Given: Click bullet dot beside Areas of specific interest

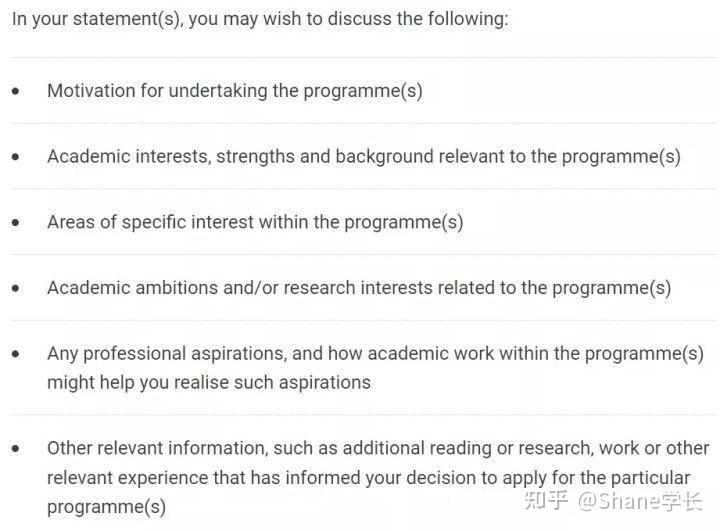Looking at the screenshot, I should [x=16, y=222].
